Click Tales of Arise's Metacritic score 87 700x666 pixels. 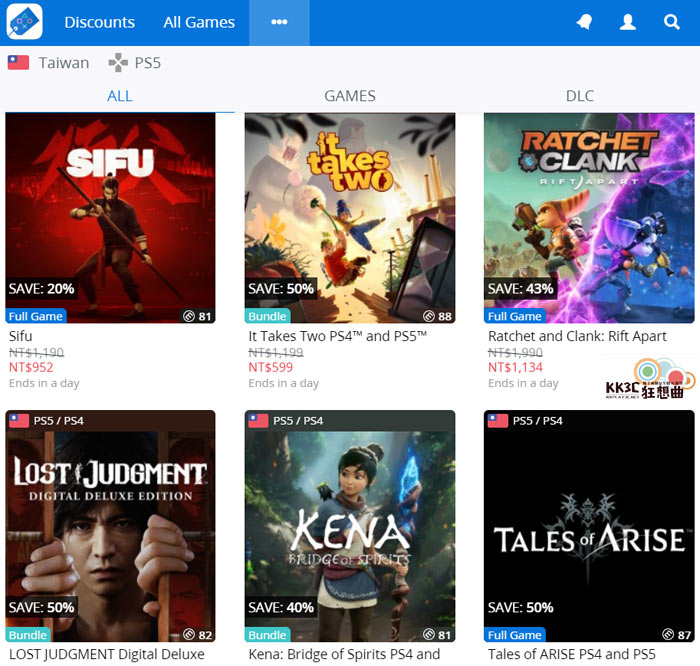click(676, 634)
